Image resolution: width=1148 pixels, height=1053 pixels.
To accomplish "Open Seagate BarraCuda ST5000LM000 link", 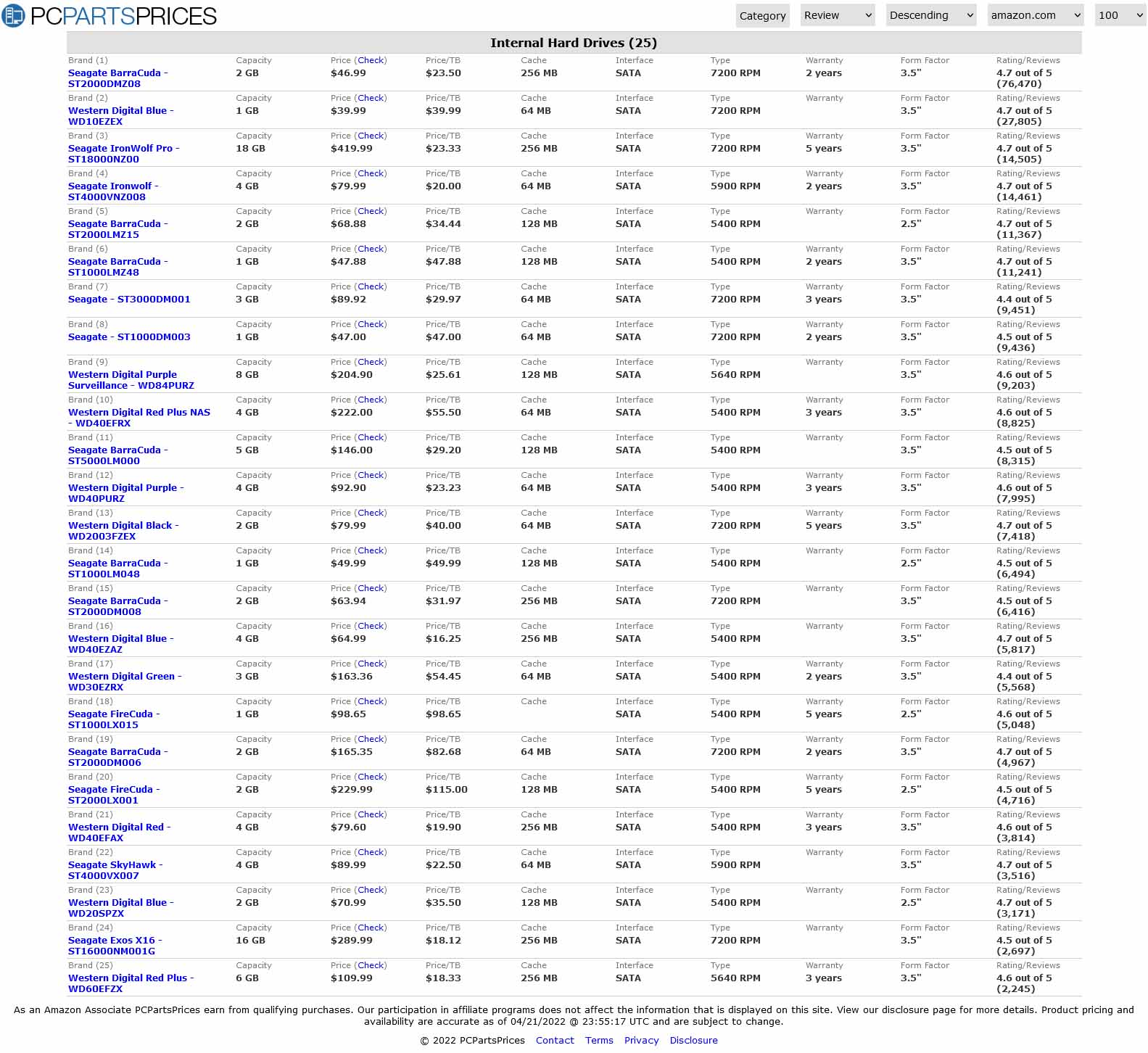I will [x=118, y=455].
